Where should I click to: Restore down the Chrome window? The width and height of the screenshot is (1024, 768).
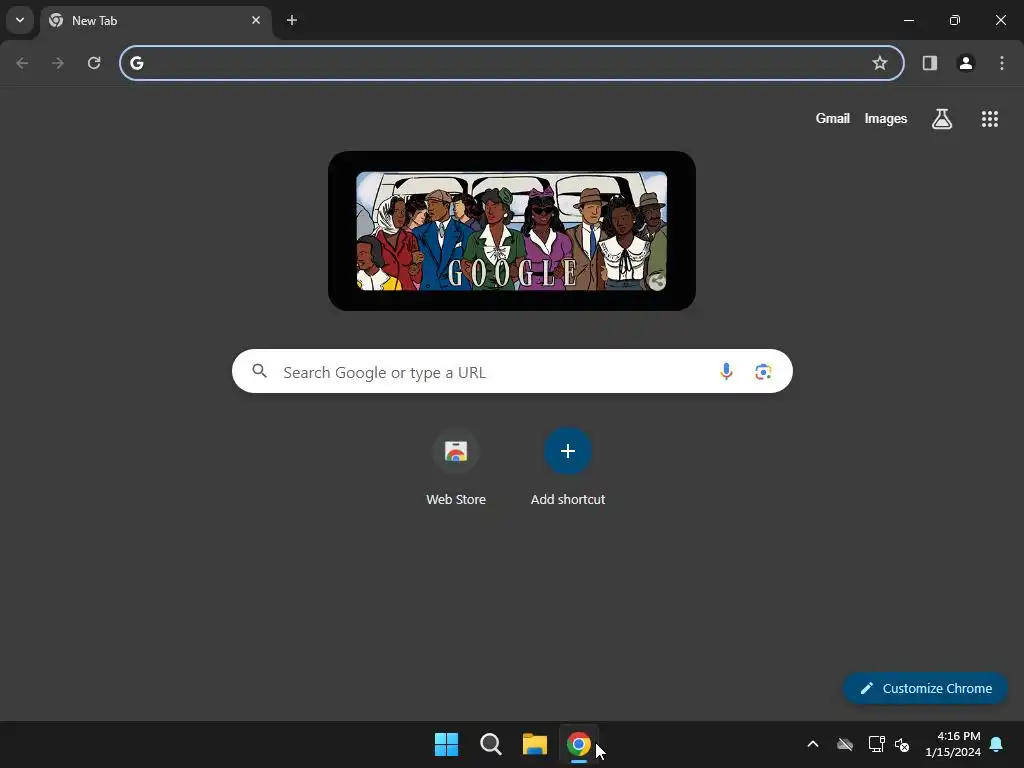954,20
